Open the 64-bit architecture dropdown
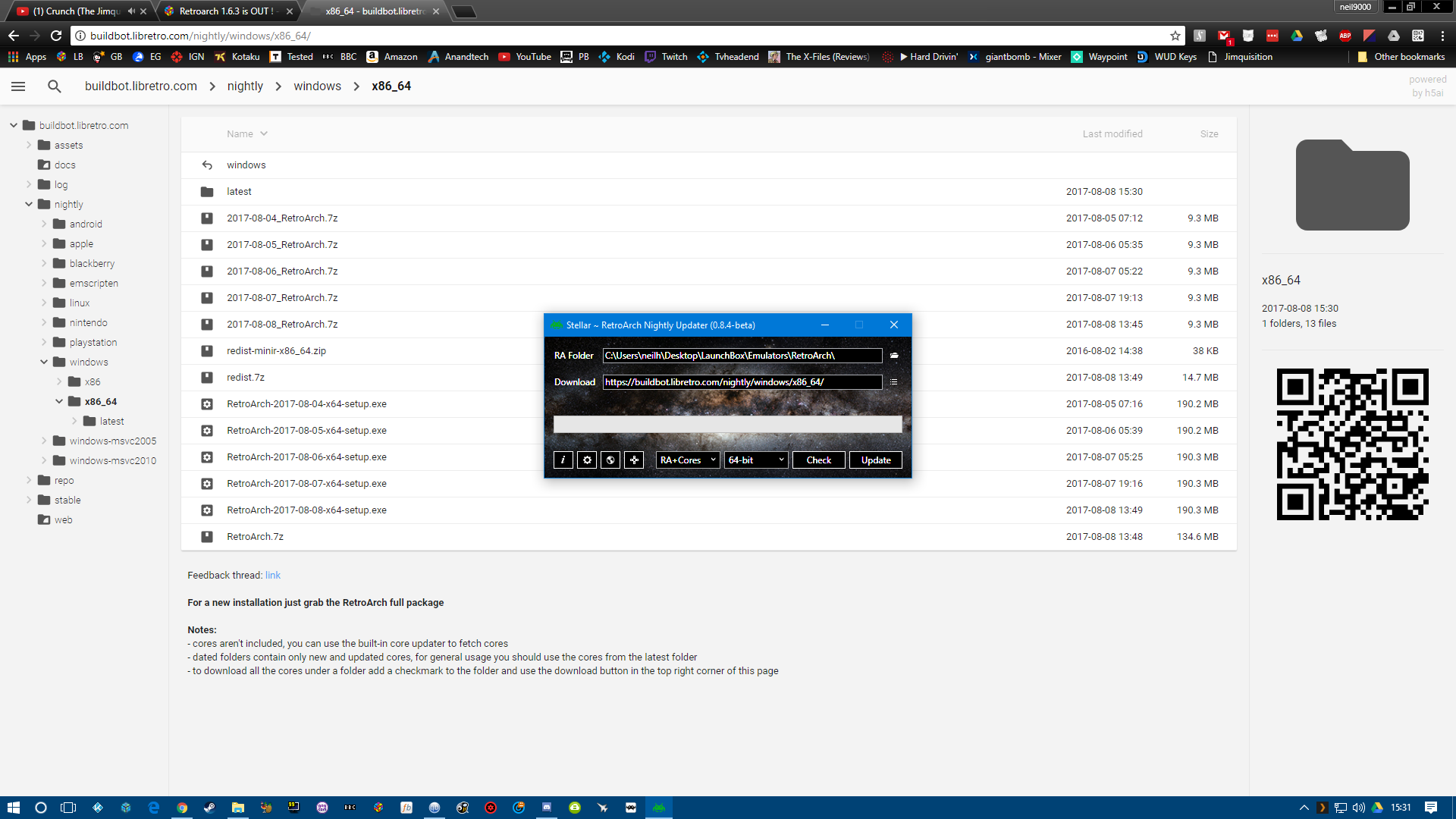The width and height of the screenshot is (1456, 819). point(756,460)
